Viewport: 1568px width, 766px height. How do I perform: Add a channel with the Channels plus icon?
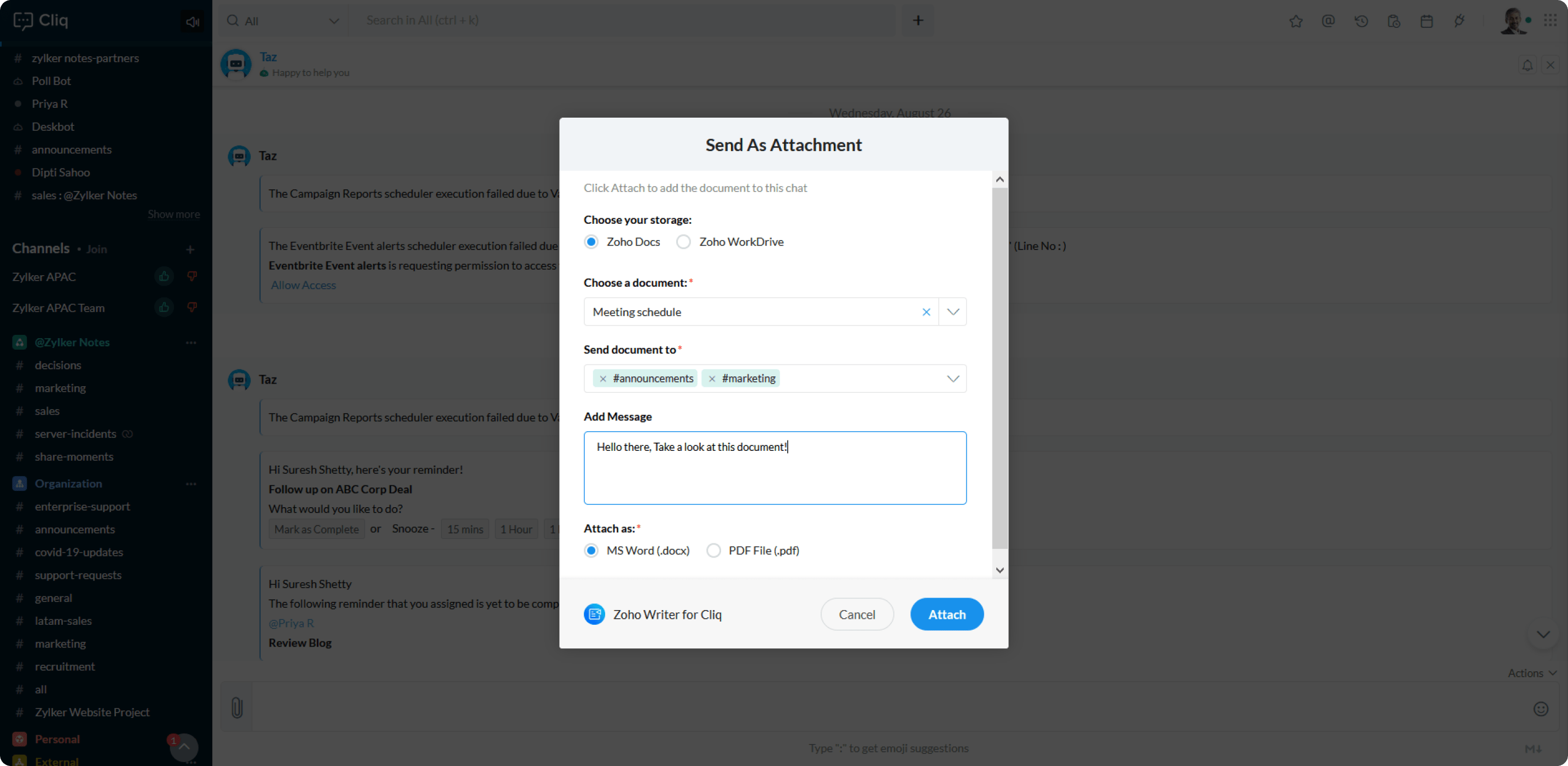click(x=190, y=249)
